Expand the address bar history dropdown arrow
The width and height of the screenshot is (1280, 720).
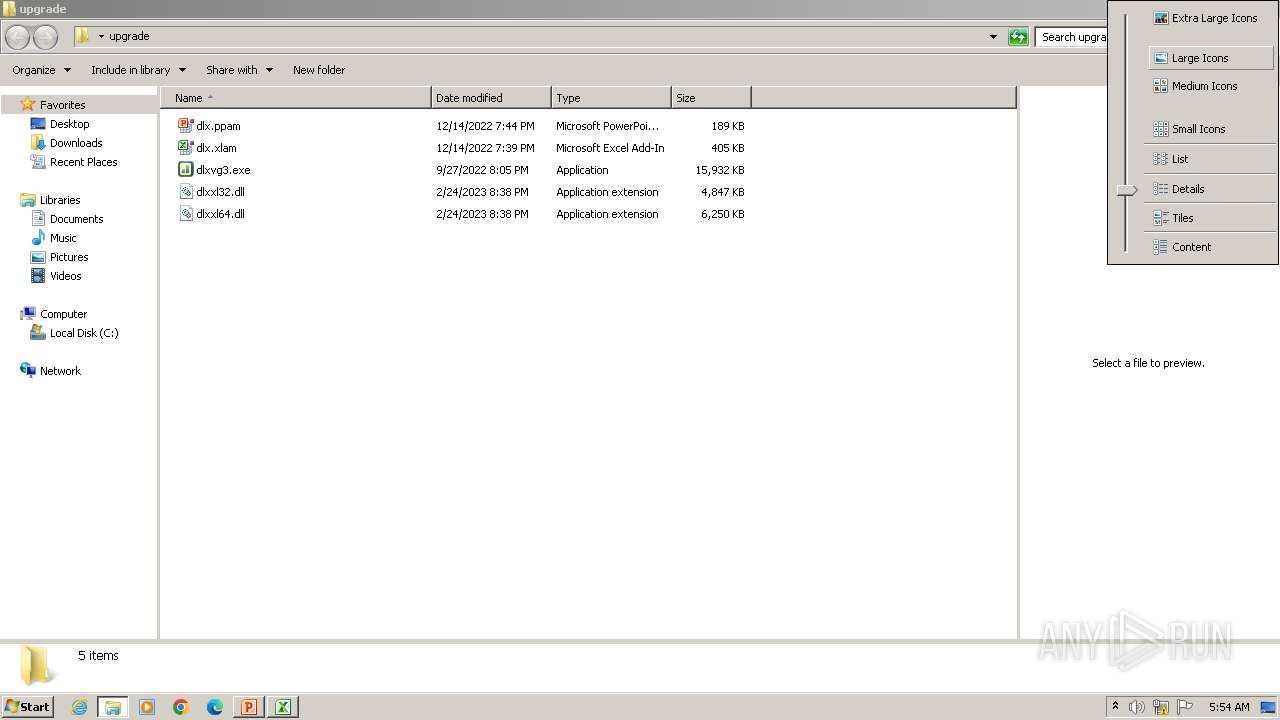(x=993, y=37)
